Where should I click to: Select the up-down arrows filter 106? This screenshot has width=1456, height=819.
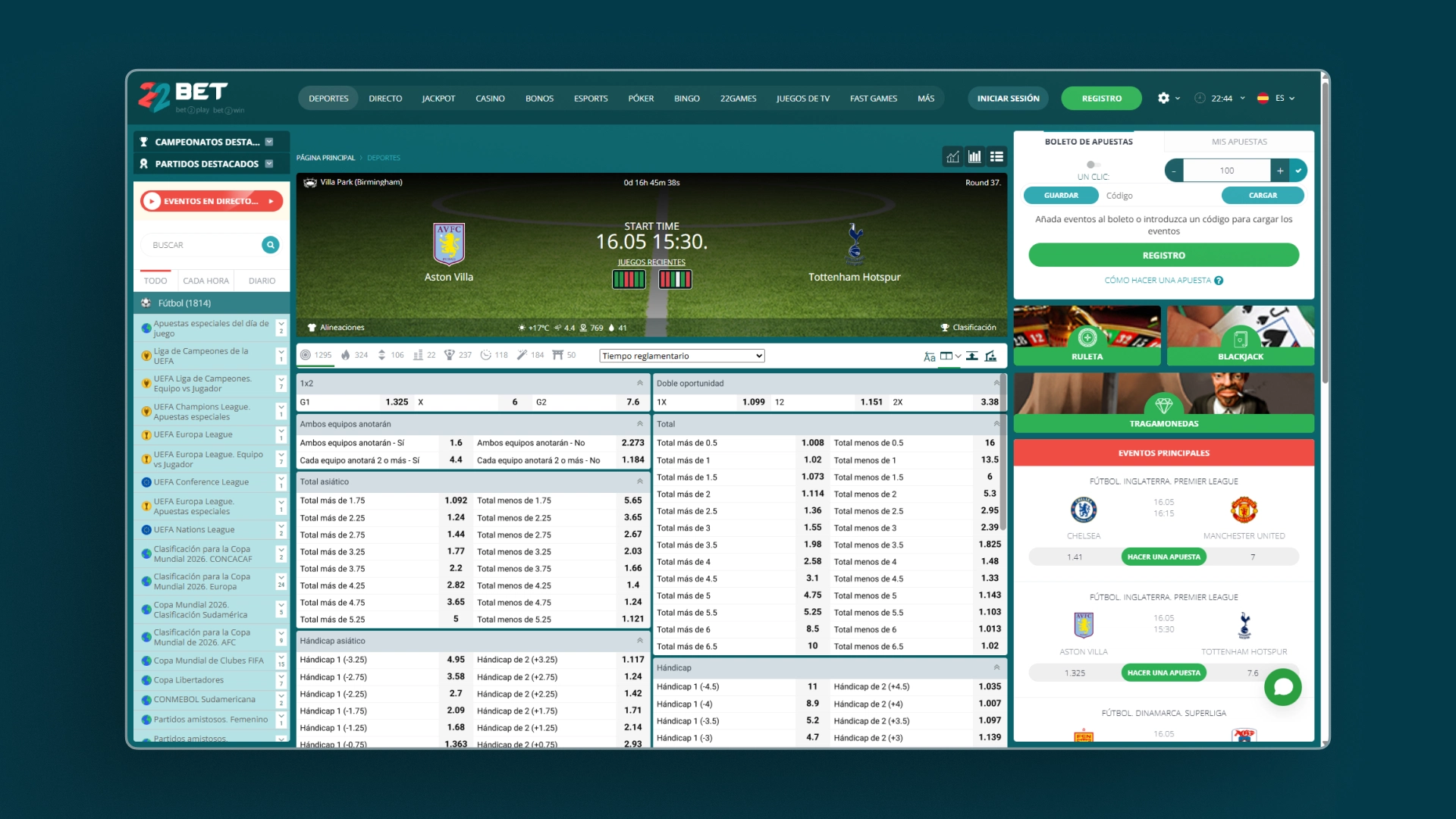(381, 355)
